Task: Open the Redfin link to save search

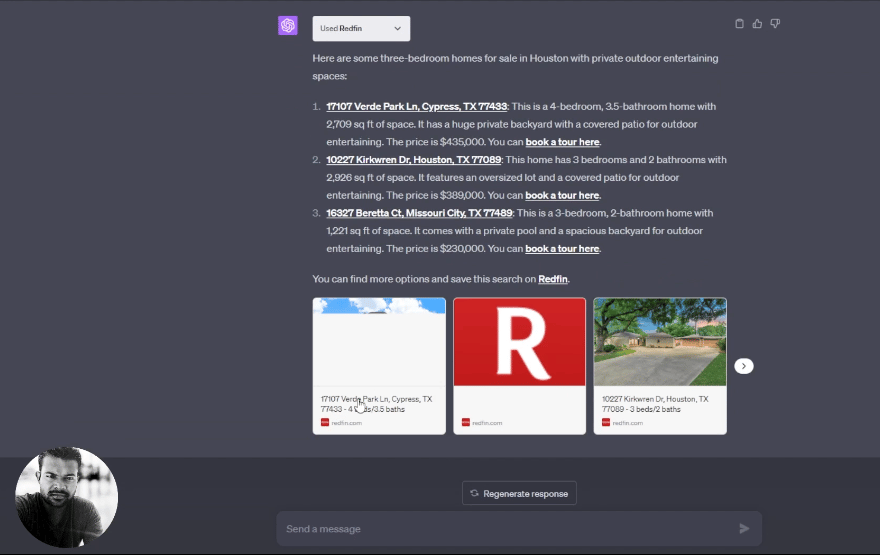Action: [553, 279]
